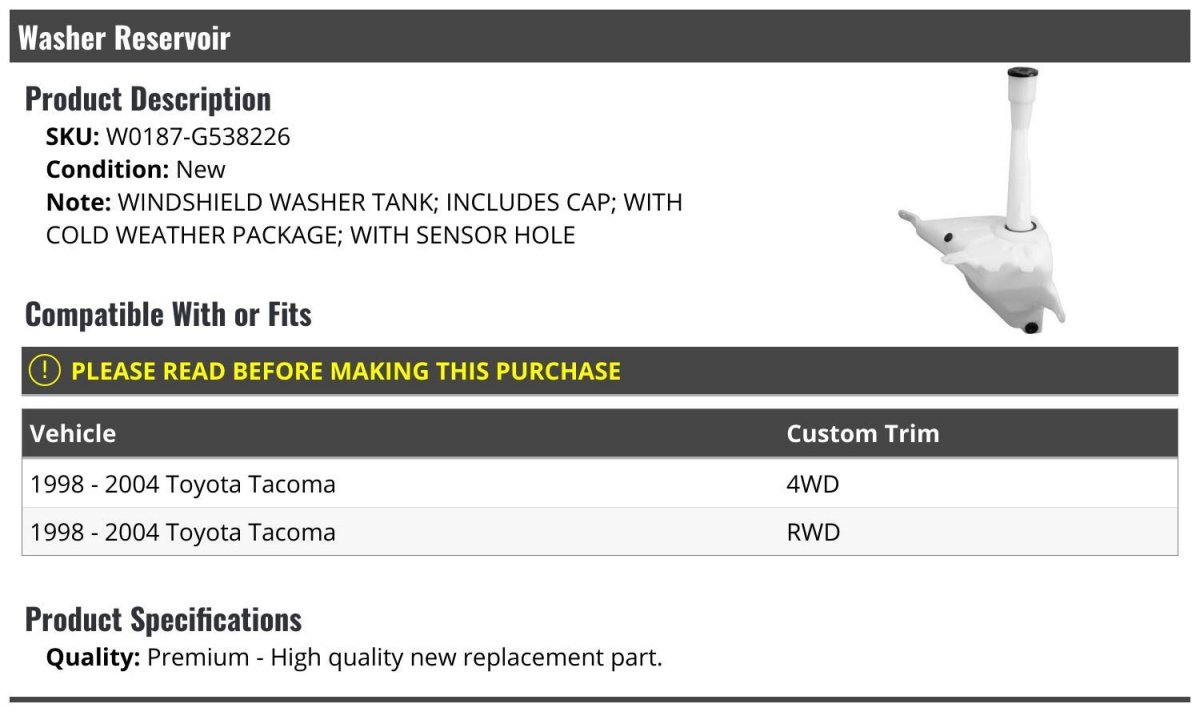Click the Vehicle column header

[73, 433]
